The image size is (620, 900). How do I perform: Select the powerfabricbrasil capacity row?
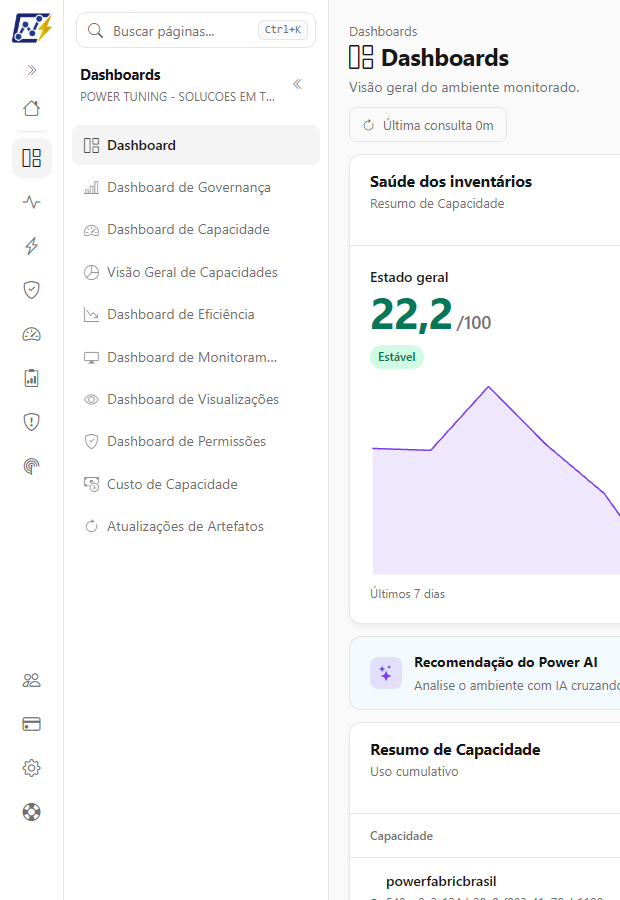[485, 881]
